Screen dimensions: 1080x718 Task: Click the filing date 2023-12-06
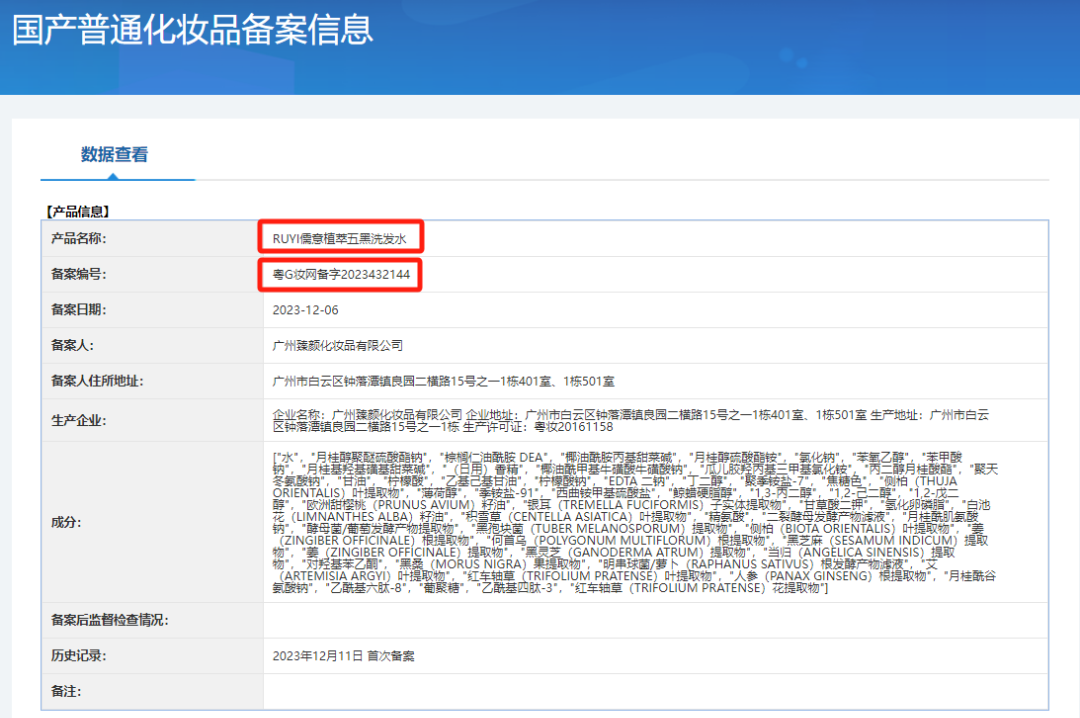tap(304, 310)
